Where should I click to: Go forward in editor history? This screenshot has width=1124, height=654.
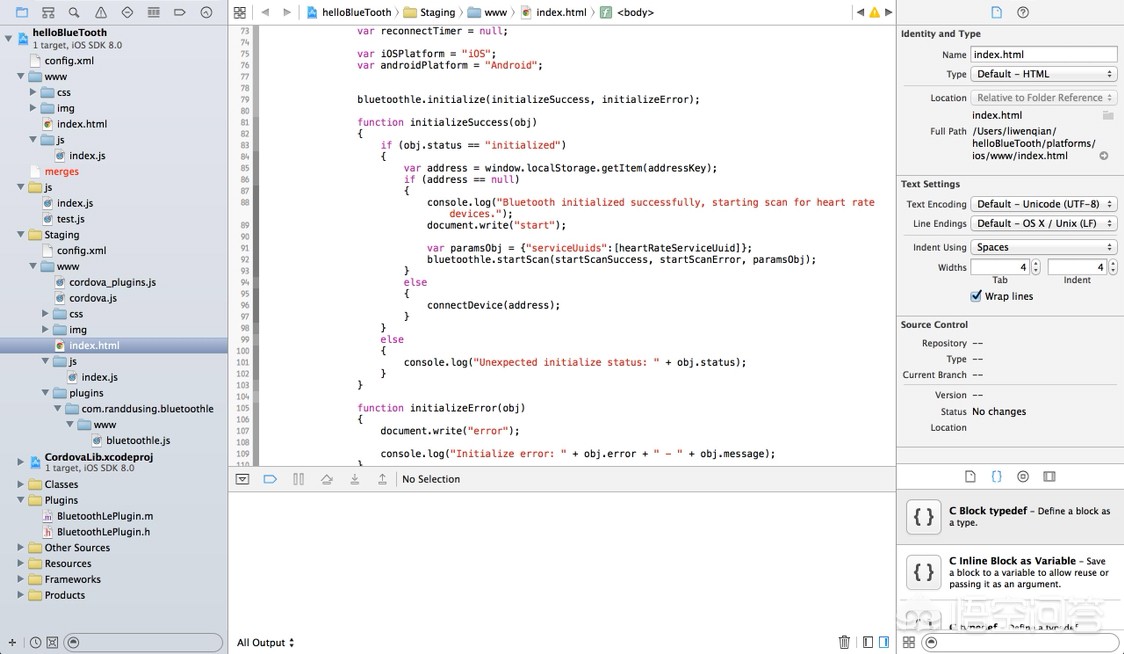287,12
